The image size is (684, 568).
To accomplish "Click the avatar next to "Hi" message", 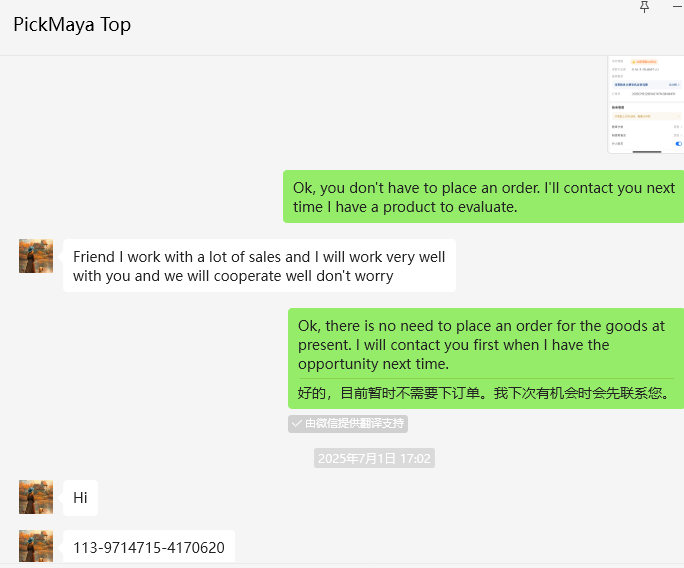I will click(36, 497).
